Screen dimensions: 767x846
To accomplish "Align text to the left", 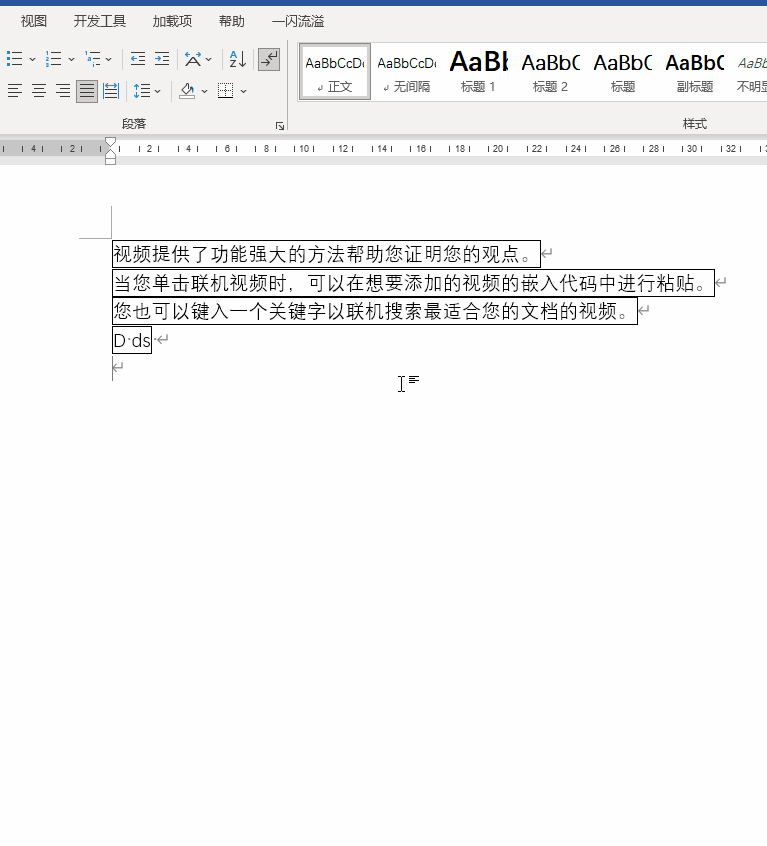I will tap(15, 91).
